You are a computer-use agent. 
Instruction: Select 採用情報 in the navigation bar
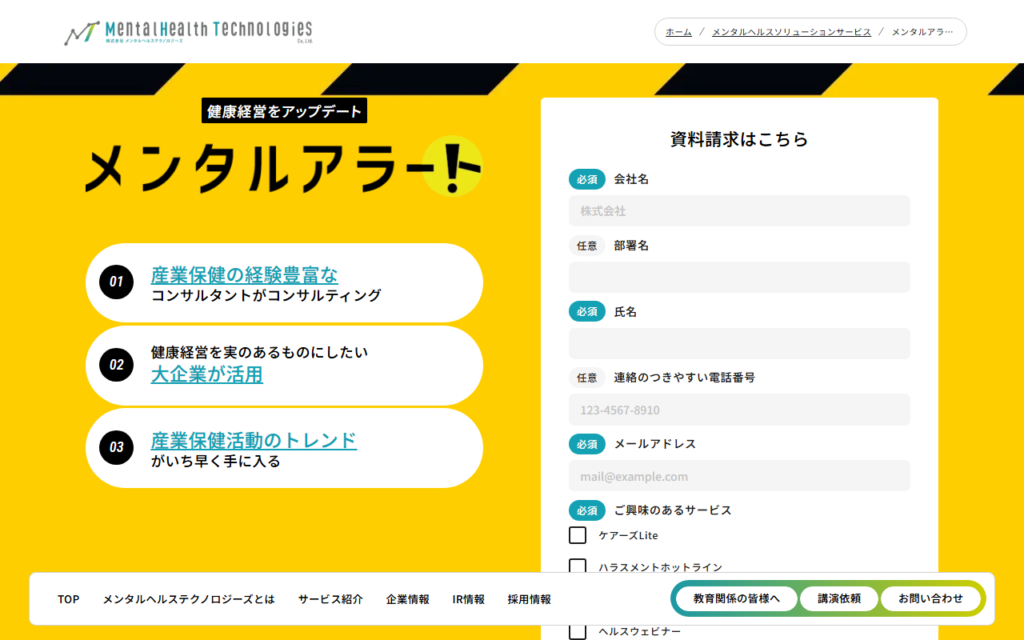pos(529,599)
